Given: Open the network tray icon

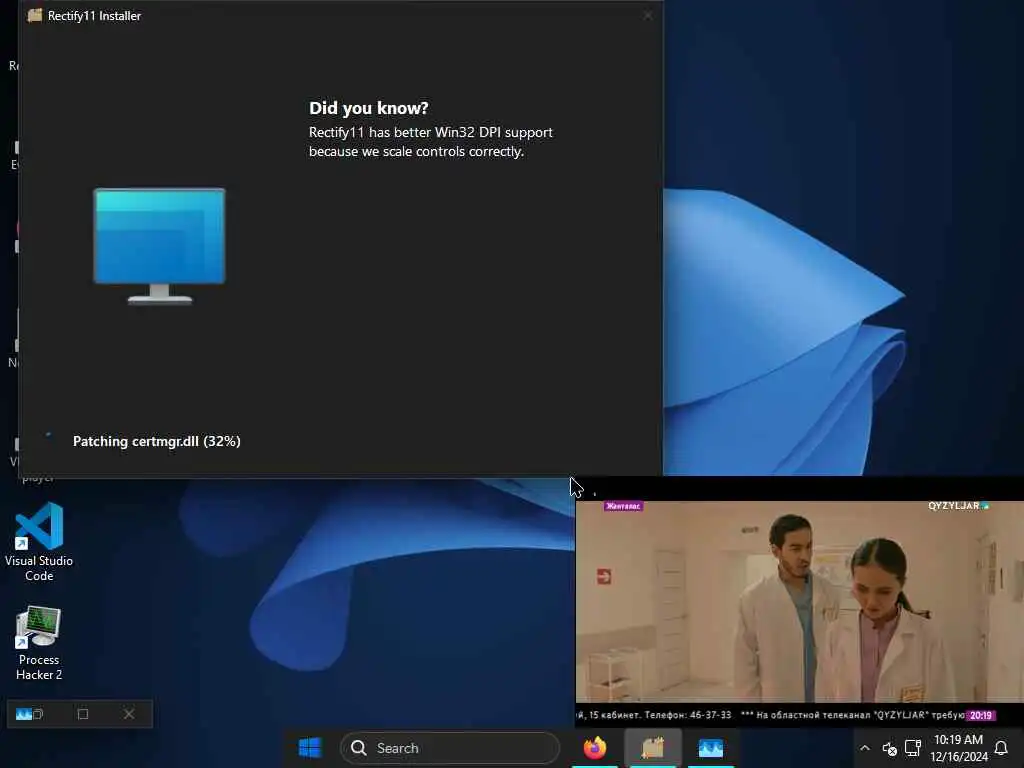Looking at the screenshot, I should point(913,748).
